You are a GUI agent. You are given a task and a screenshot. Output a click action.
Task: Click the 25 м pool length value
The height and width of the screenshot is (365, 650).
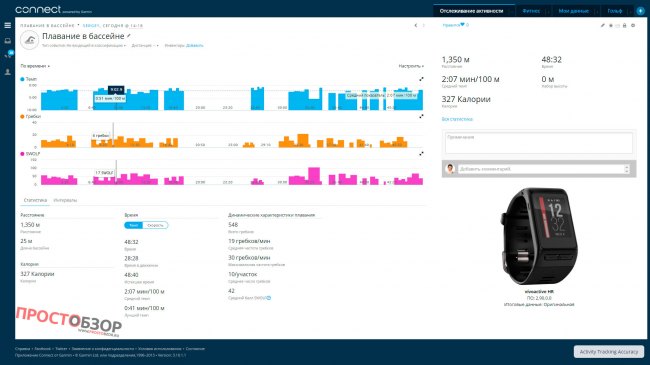coord(26,241)
